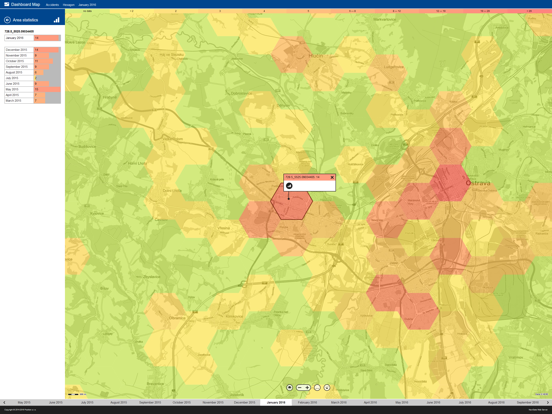Click the July 2015 statistics row
The image size is (552, 414).
[x=32, y=78]
